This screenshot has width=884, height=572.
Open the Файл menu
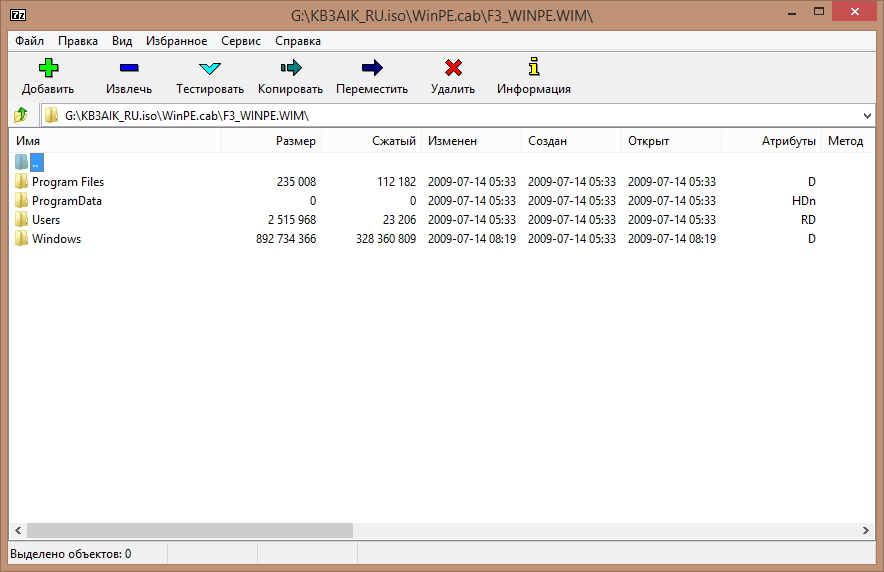click(x=29, y=41)
